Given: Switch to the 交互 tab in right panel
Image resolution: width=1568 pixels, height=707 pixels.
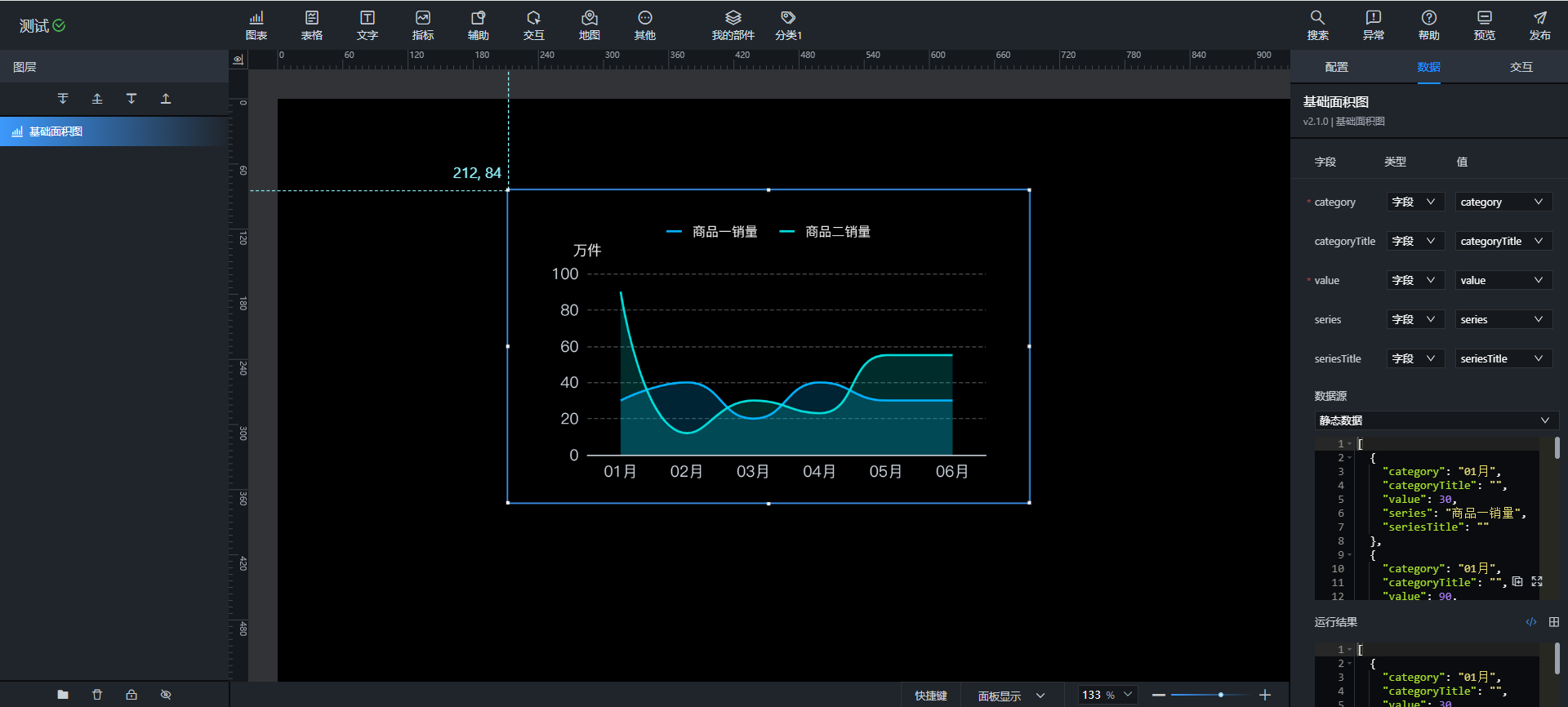Looking at the screenshot, I should coord(1521,67).
